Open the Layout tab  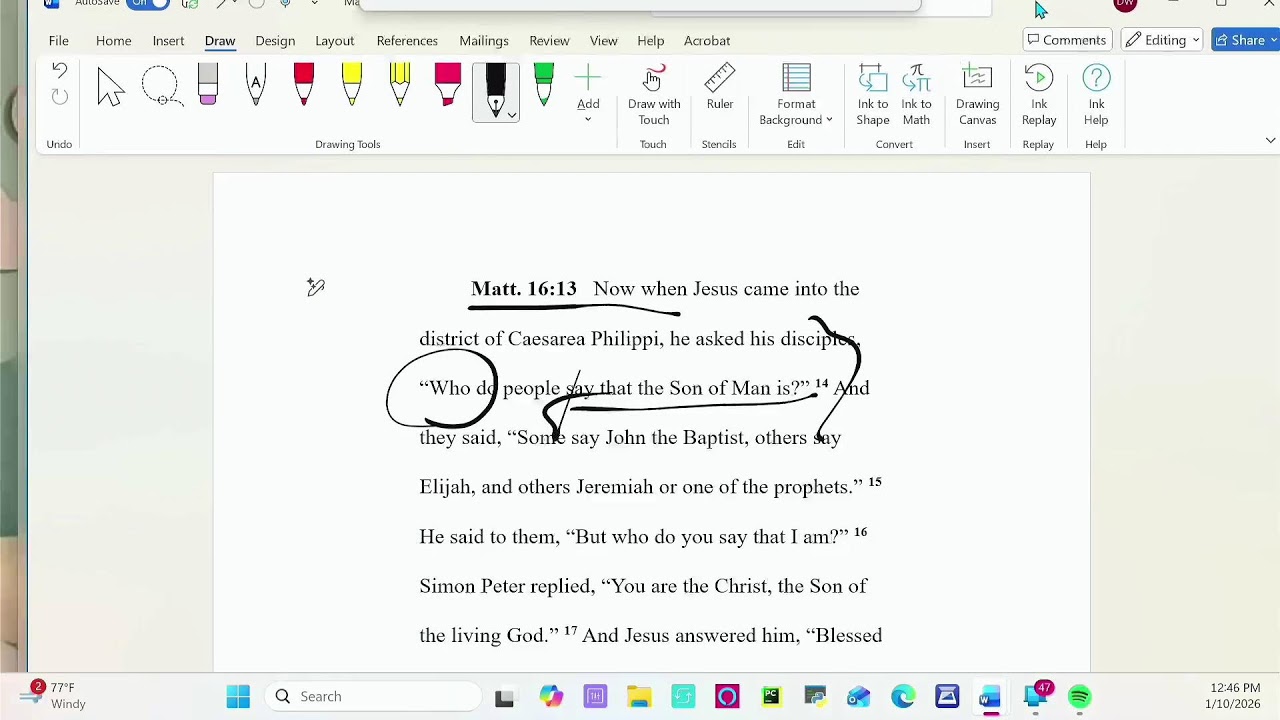pyautogui.click(x=335, y=41)
